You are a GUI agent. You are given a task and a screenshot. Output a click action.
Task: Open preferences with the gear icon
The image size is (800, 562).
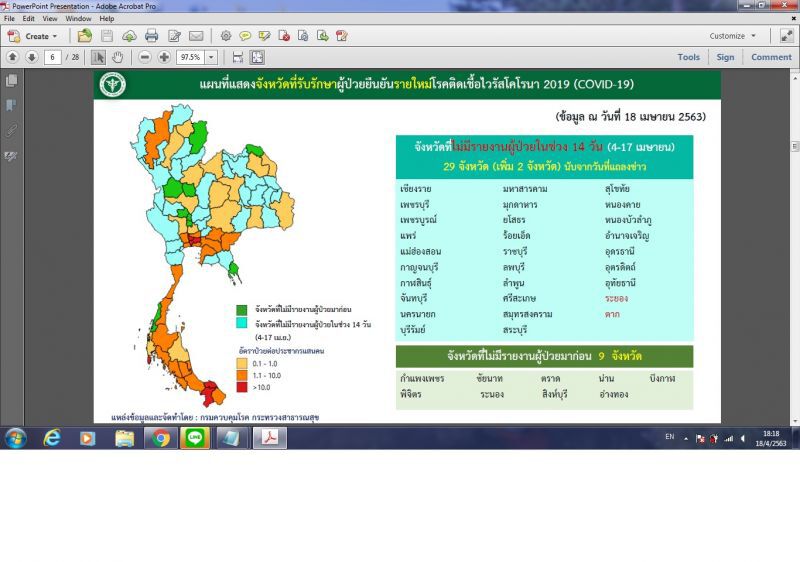click(x=226, y=36)
